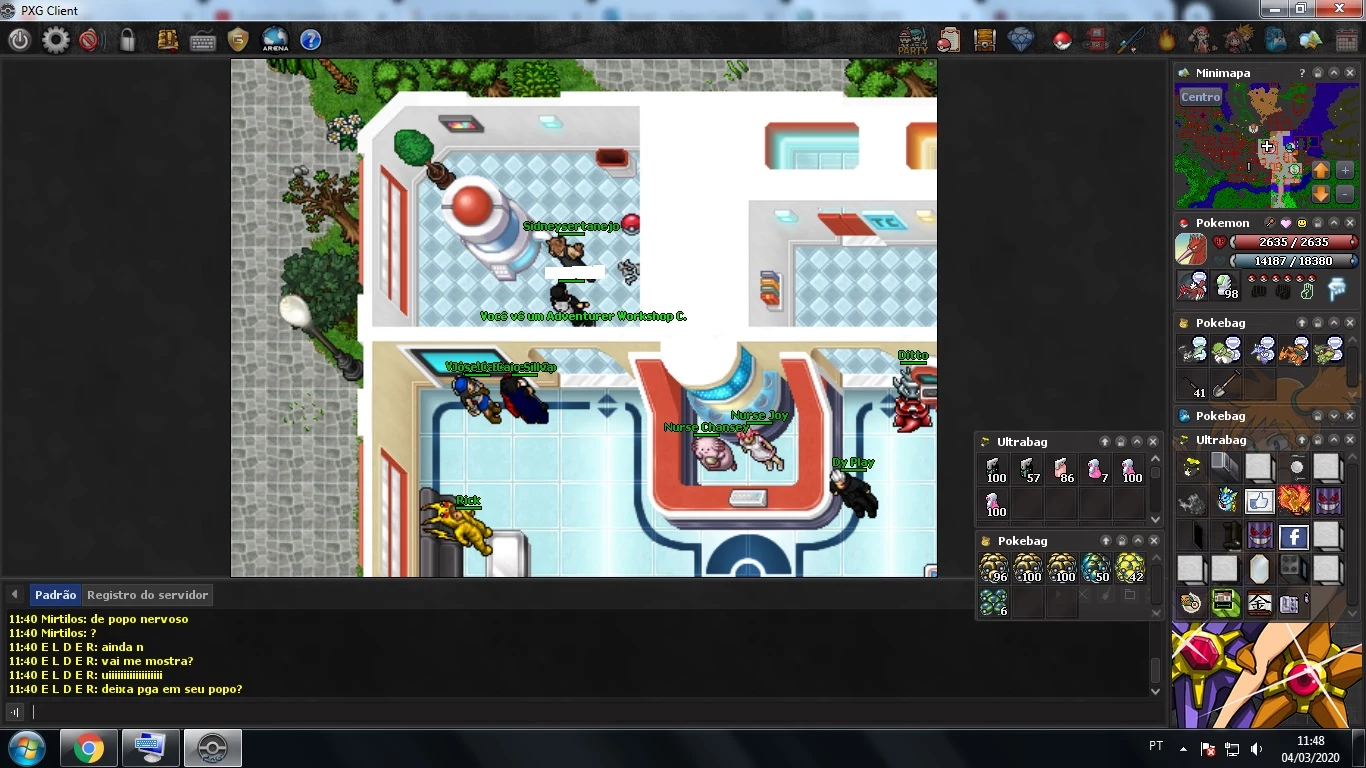This screenshot has height=768, width=1366.
Task: Click the flame icon in top toolbar
Action: tap(1167, 40)
